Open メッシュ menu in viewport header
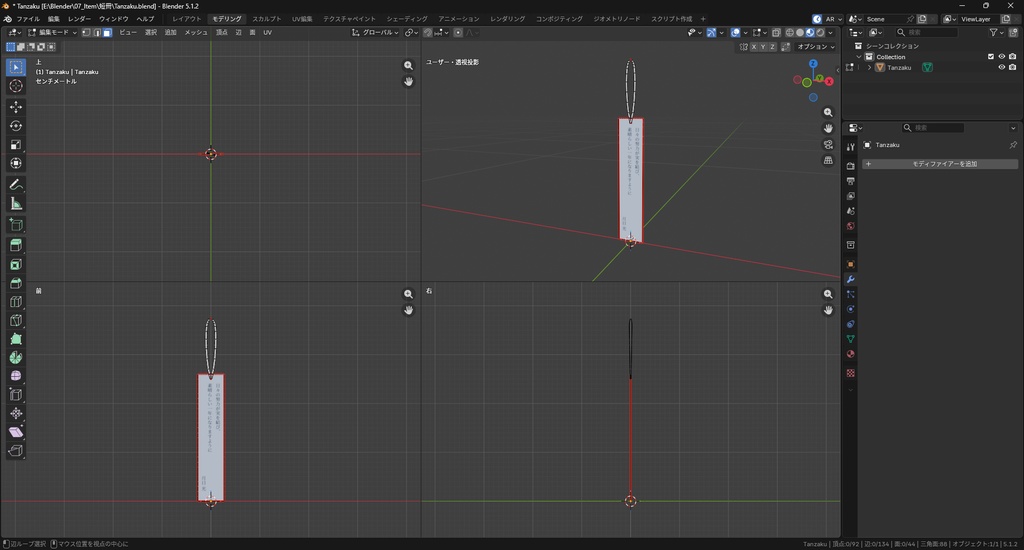 click(x=196, y=32)
